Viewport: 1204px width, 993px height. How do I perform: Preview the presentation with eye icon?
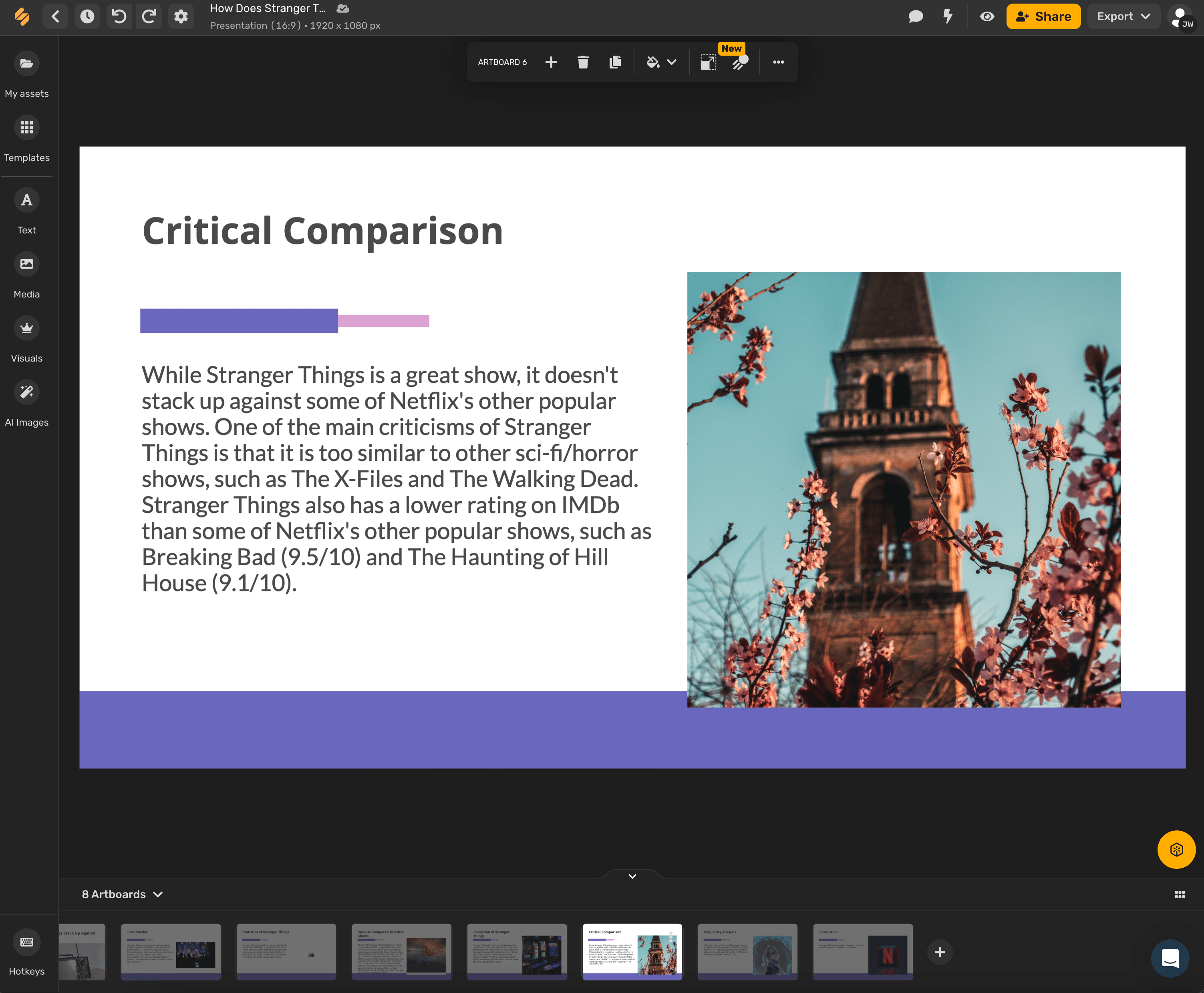(x=987, y=16)
